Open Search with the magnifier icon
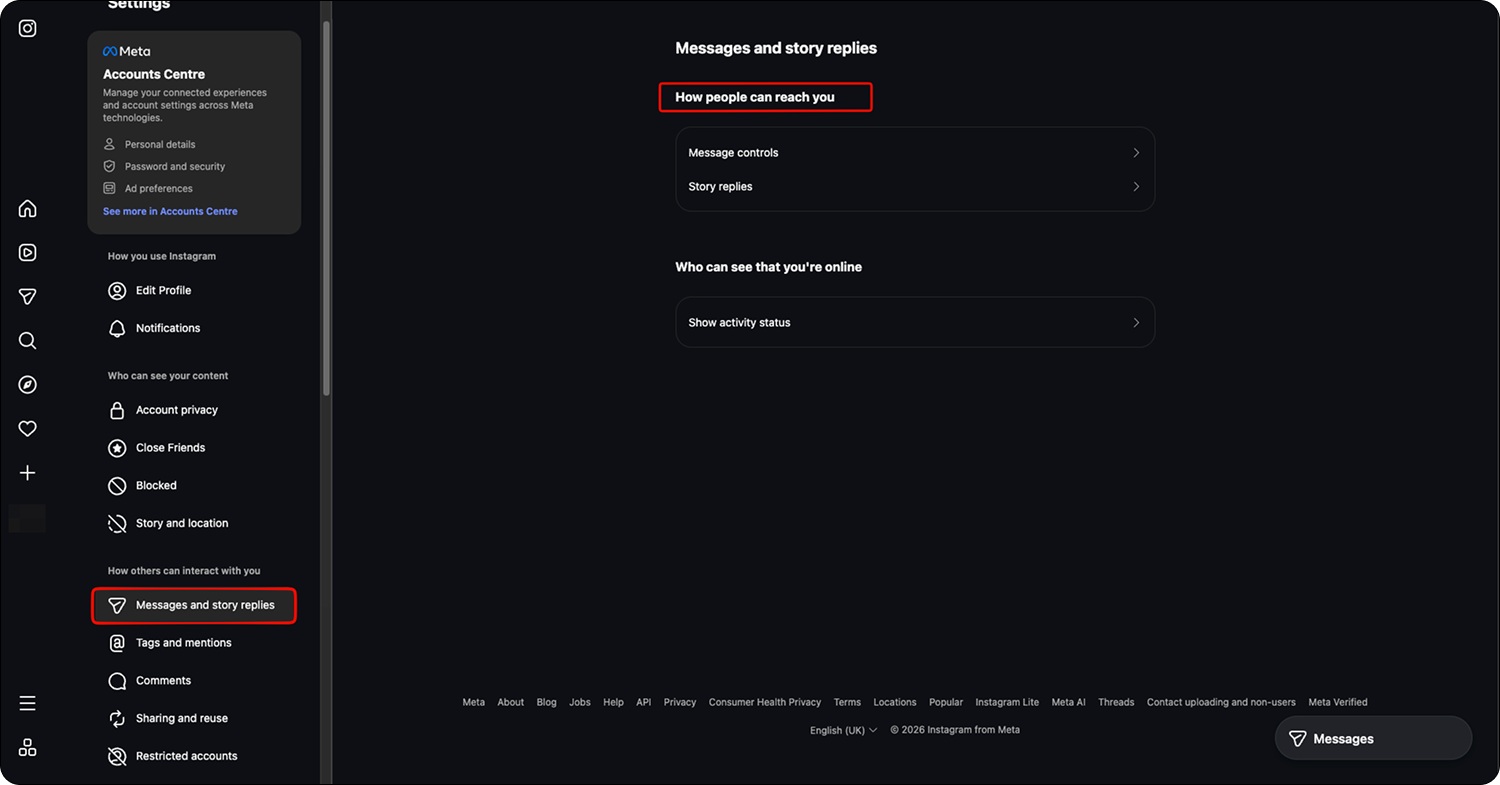 (x=28, y=341)
